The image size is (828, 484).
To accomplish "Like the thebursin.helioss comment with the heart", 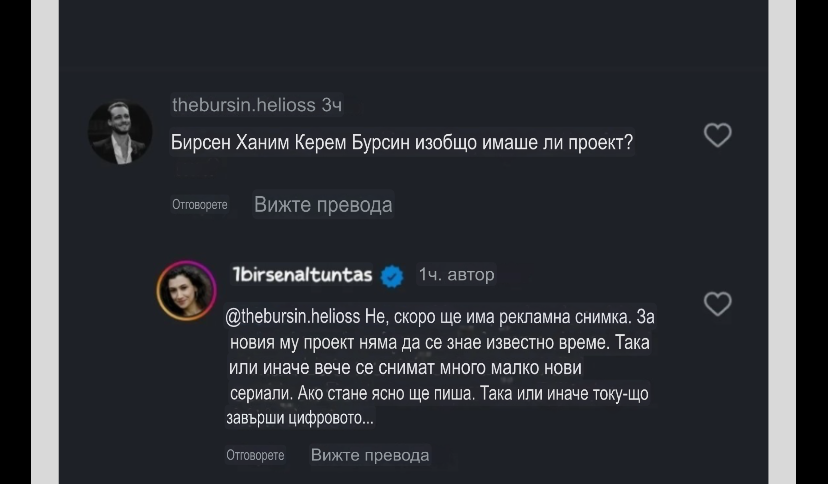I will coord(717,135).
